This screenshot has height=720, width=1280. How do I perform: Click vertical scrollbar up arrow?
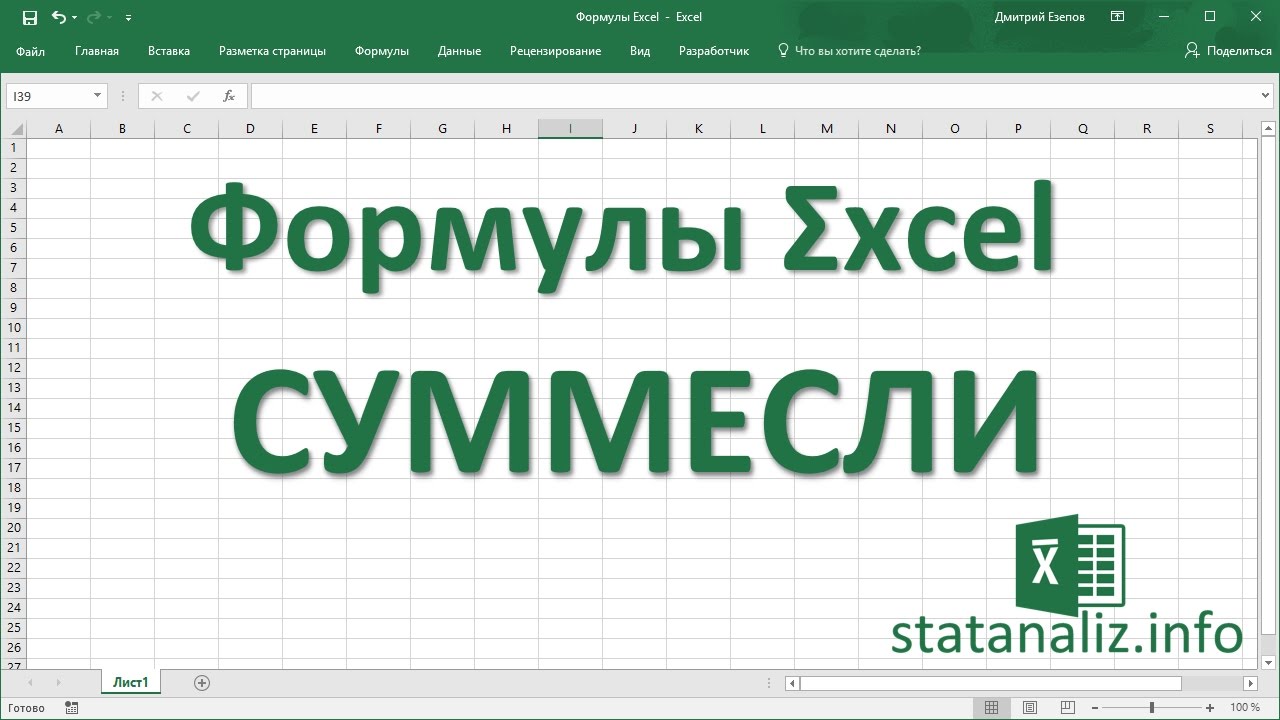(1268, 128)
